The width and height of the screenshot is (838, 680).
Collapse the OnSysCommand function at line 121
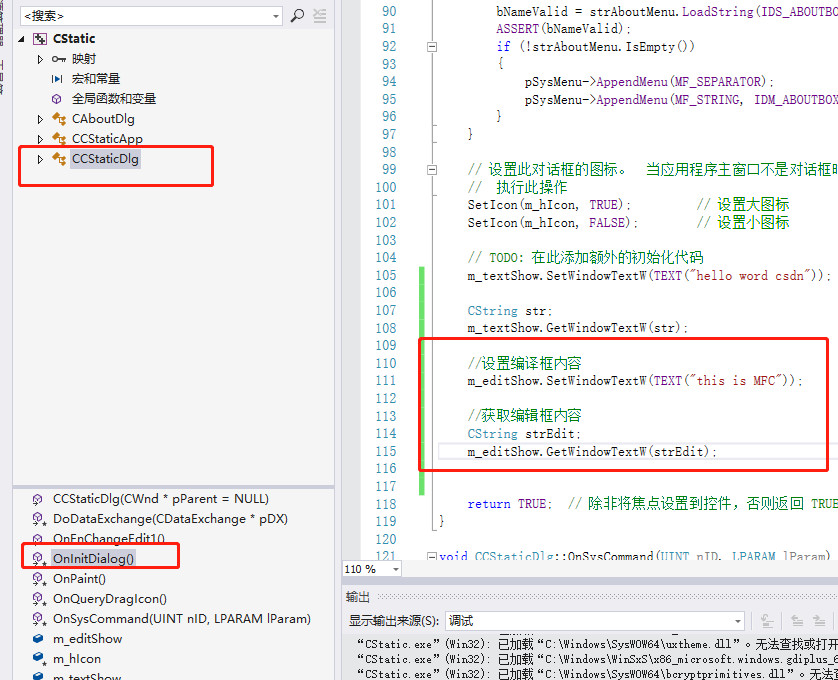(432, 557)
